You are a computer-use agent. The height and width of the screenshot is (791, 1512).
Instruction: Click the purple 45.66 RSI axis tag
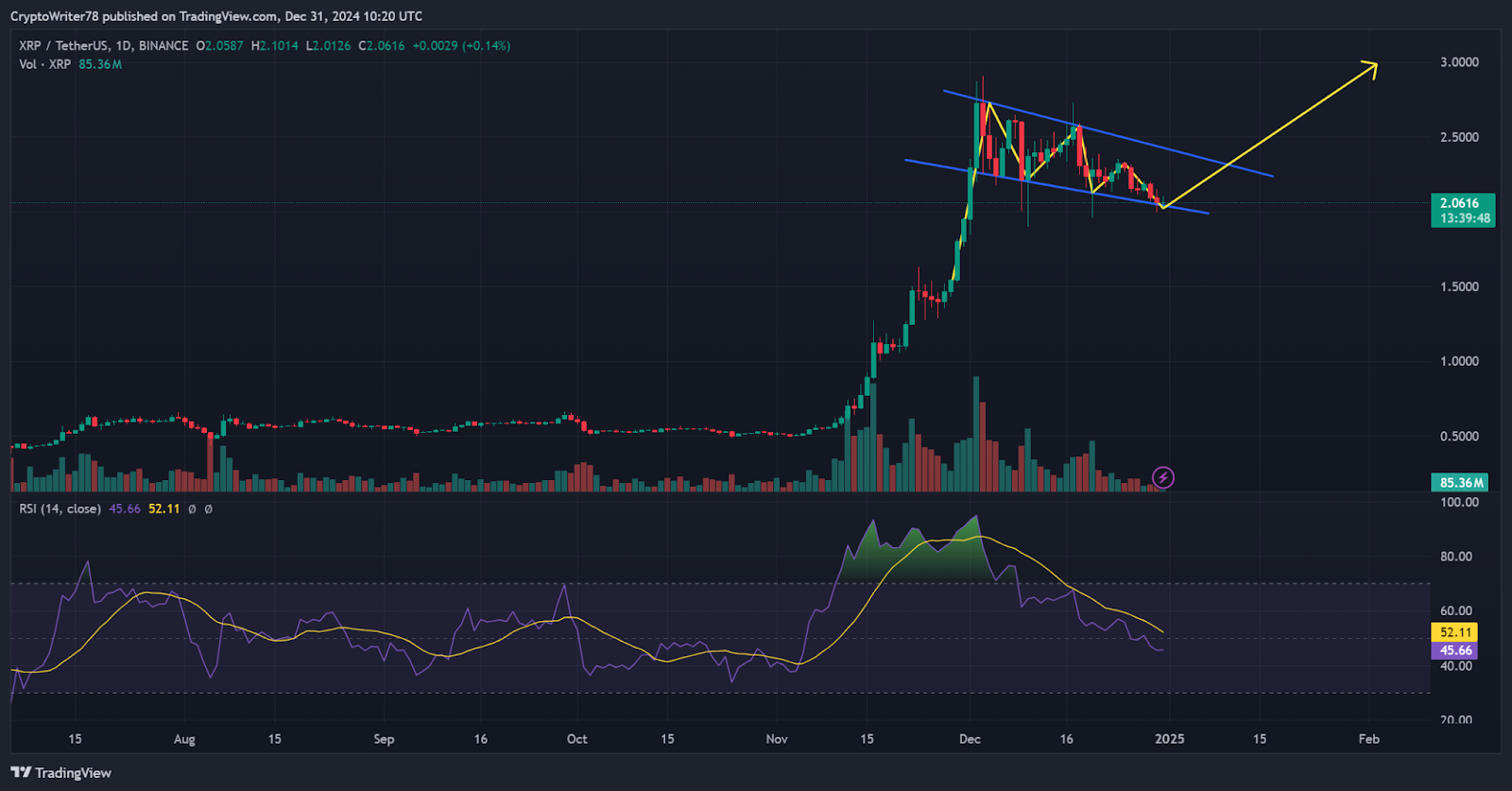click(1455, 650)
